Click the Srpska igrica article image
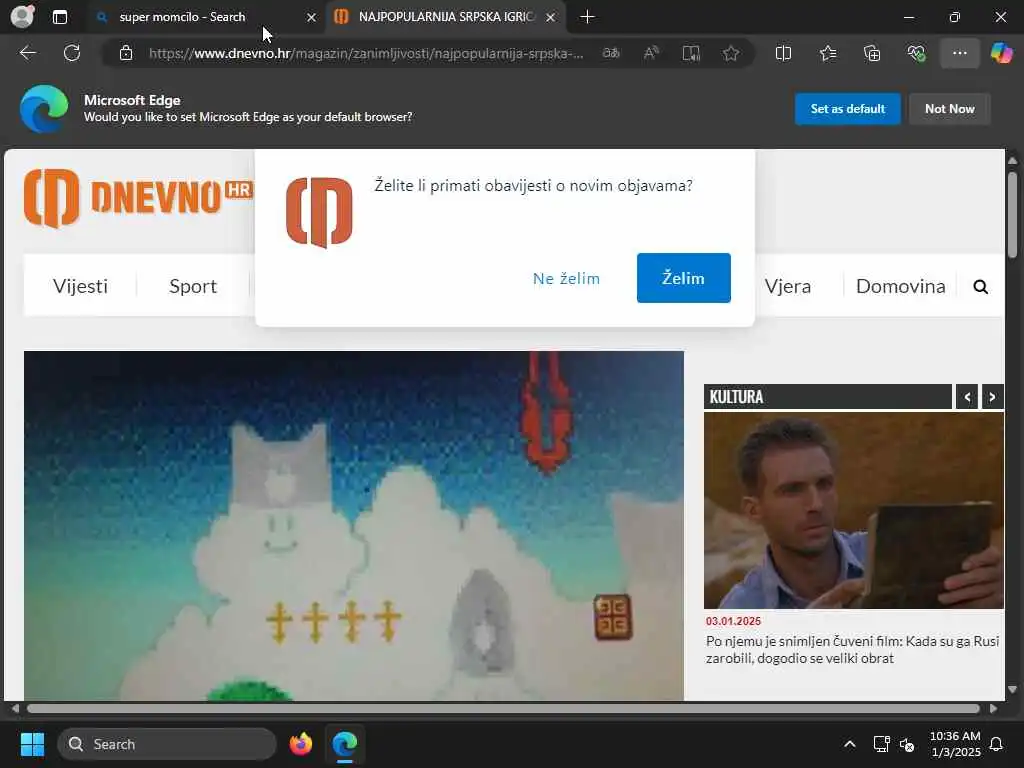 coord(354,526)
